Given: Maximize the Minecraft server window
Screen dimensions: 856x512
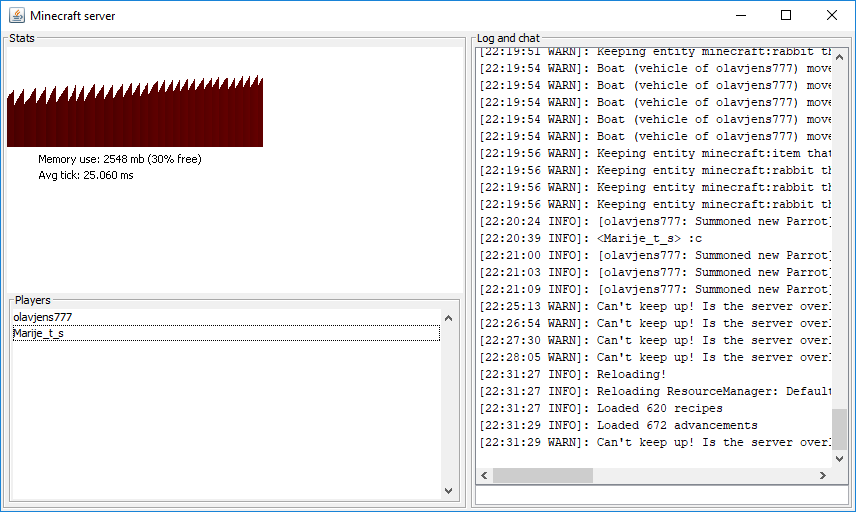Looking at the screenshot, I should pos(786,15).
